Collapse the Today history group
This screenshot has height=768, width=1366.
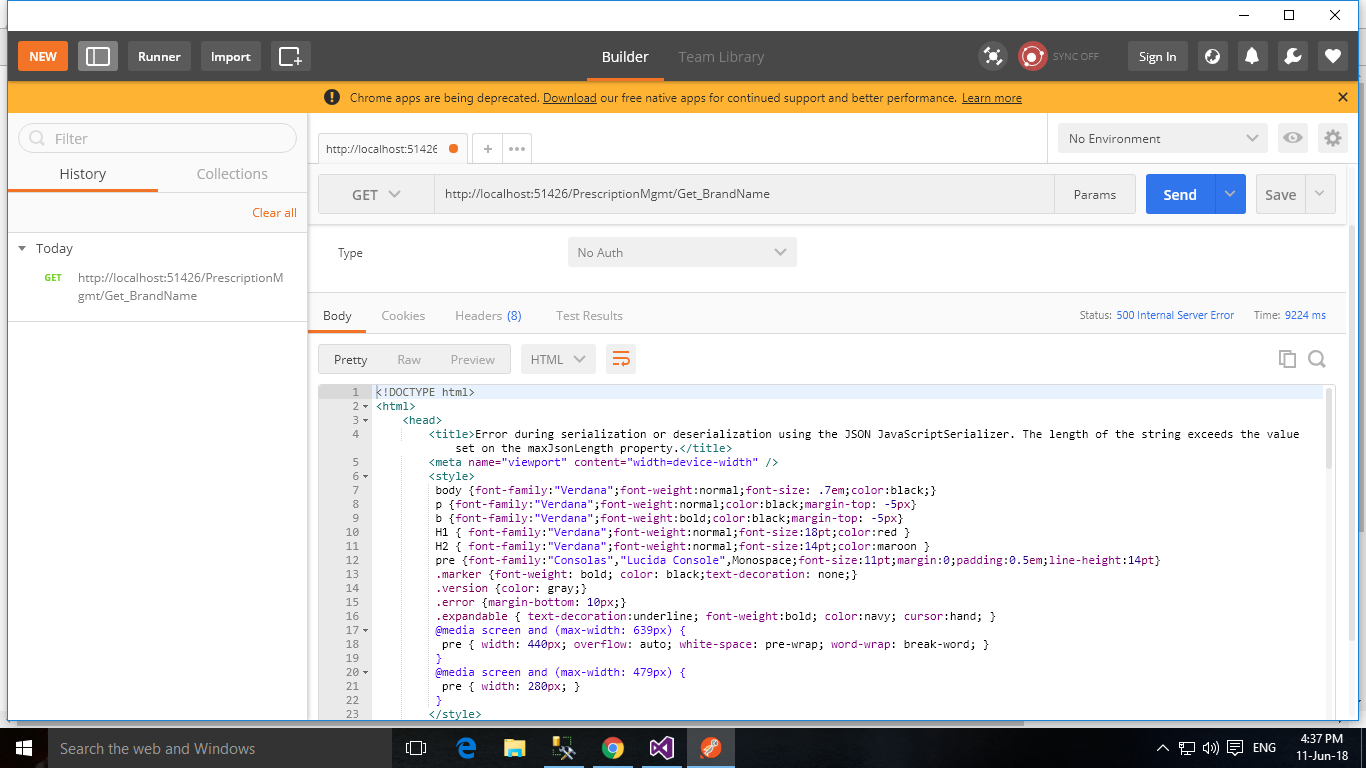tap(22, 249)
